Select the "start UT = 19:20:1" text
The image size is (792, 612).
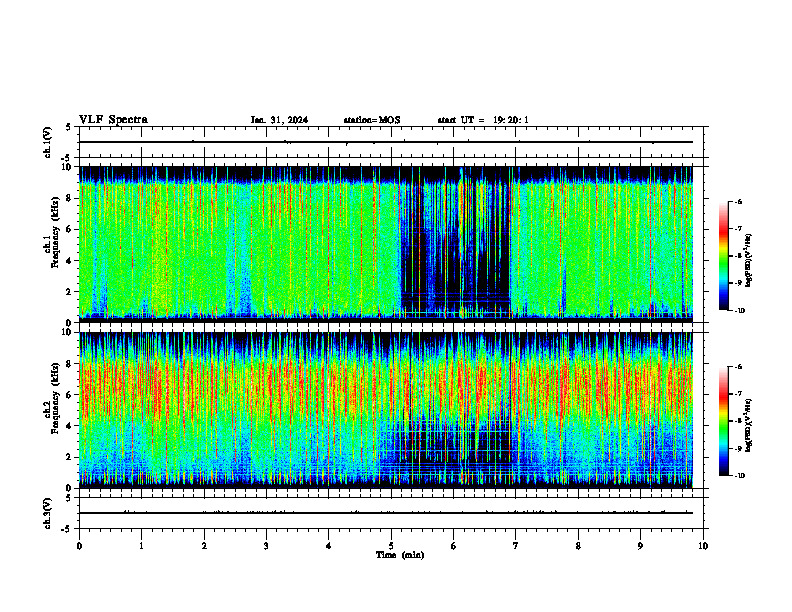[x=483, y=120]
